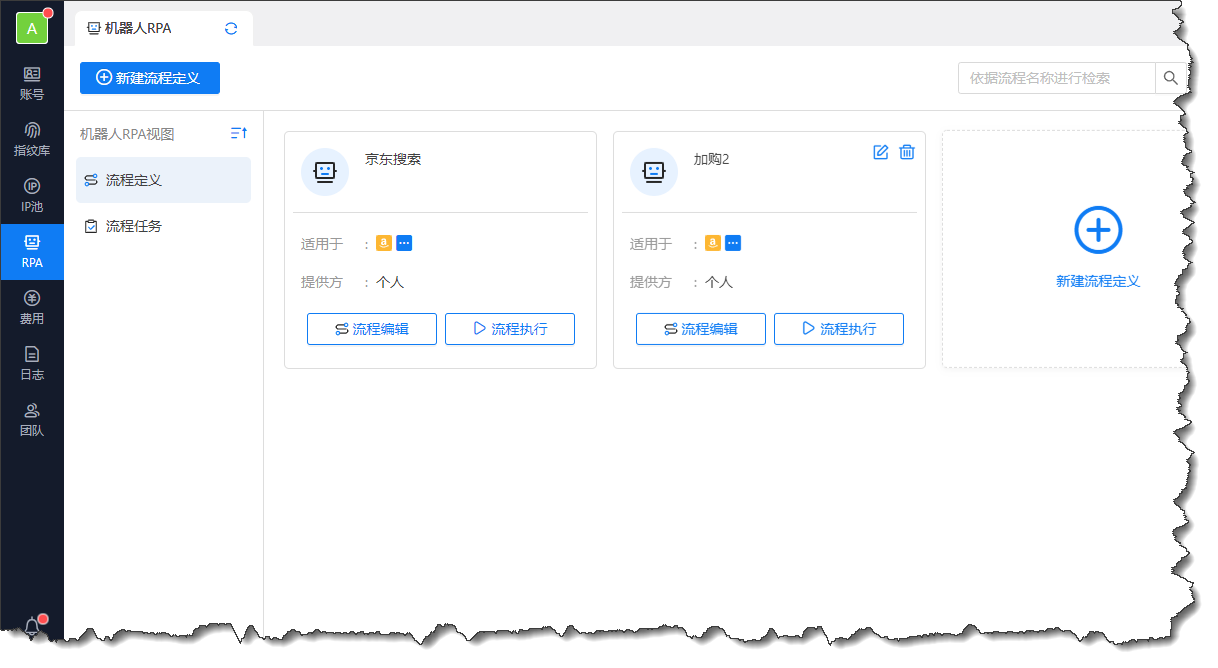Click 流程执行 on the 京东搜索 card
The width and height of the screenshot is (1218, 668).
[510, 329]
